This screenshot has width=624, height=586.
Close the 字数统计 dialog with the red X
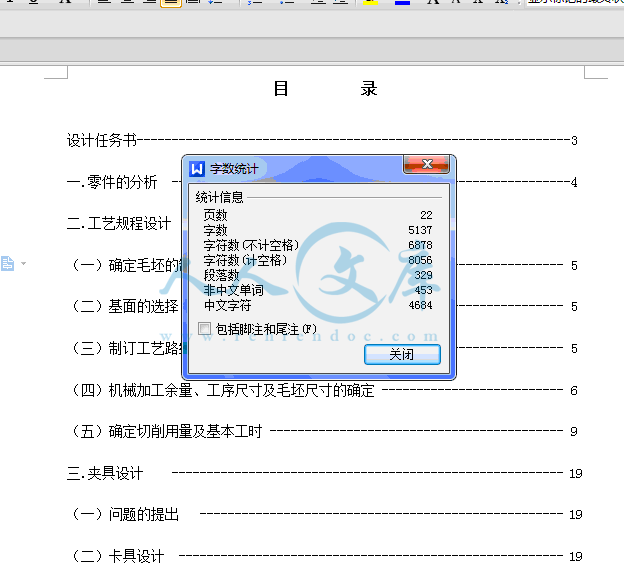[427, 164]
